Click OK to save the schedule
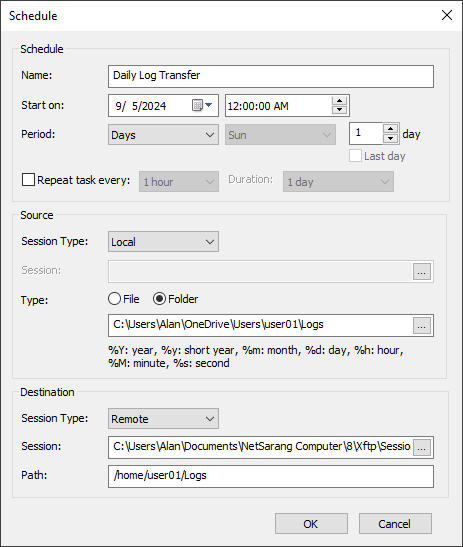 (x=311, y=524)
